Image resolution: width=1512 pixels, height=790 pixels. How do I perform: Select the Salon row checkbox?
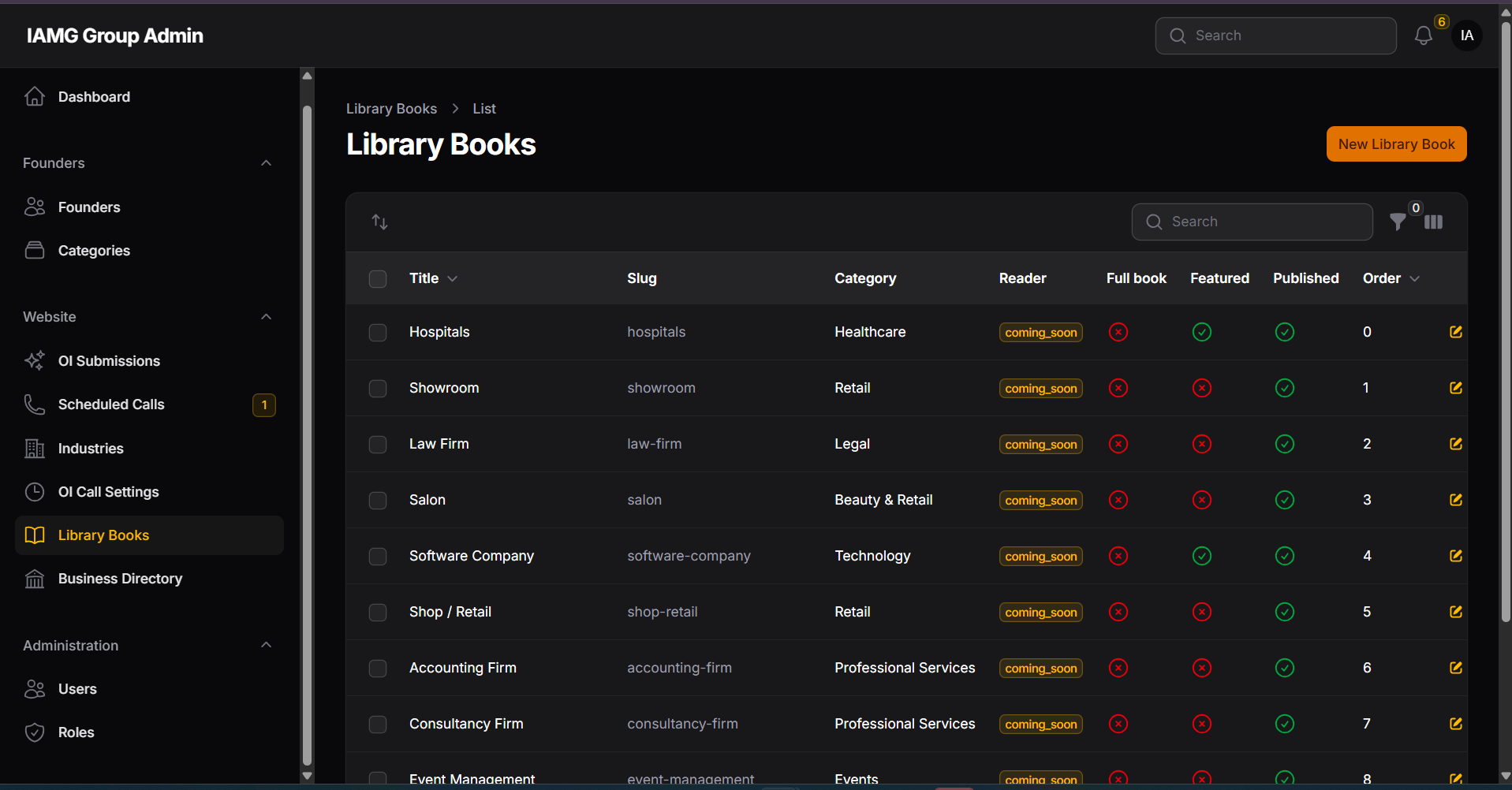(x=378, y=501)
